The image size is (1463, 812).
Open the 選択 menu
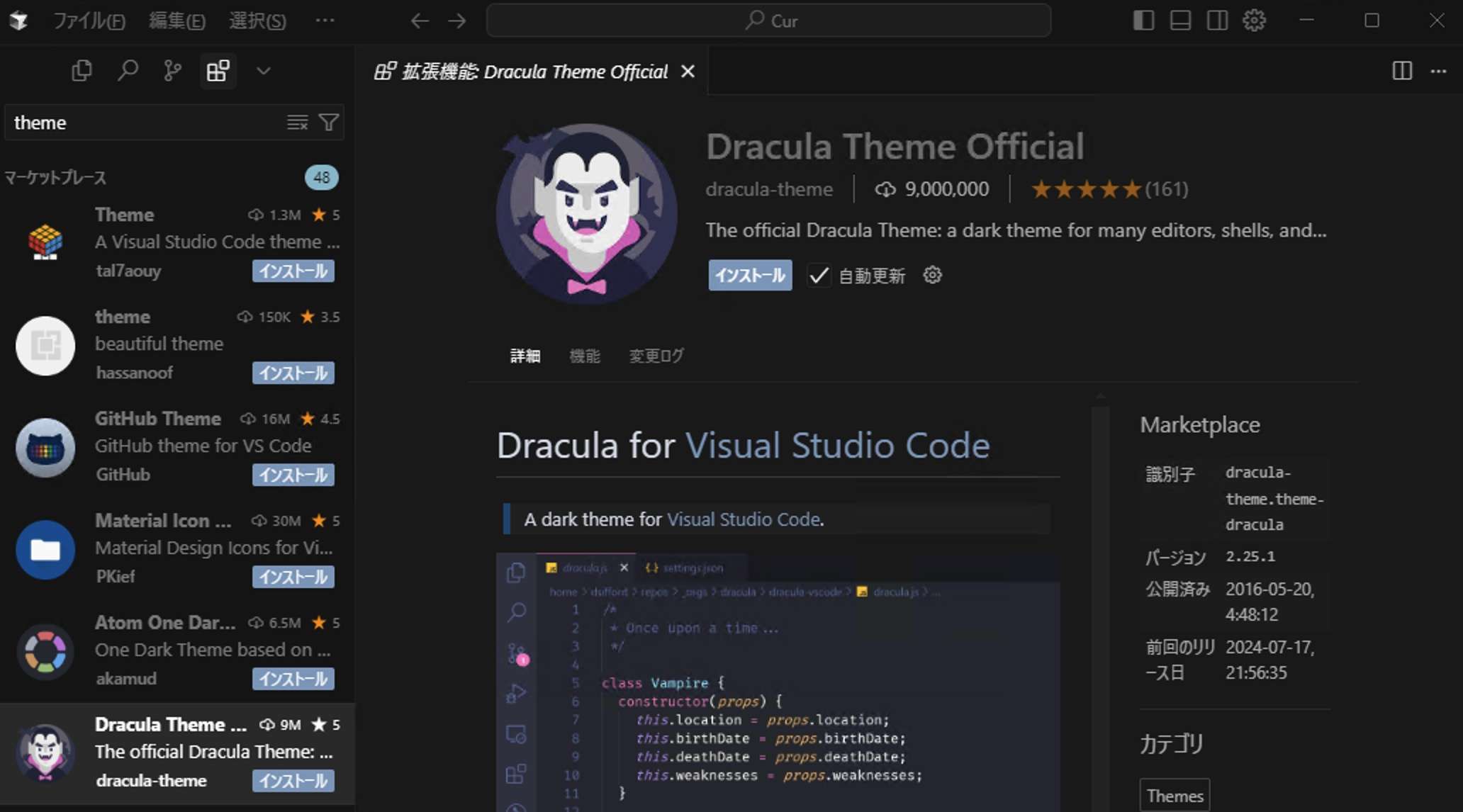click(257, 21)
